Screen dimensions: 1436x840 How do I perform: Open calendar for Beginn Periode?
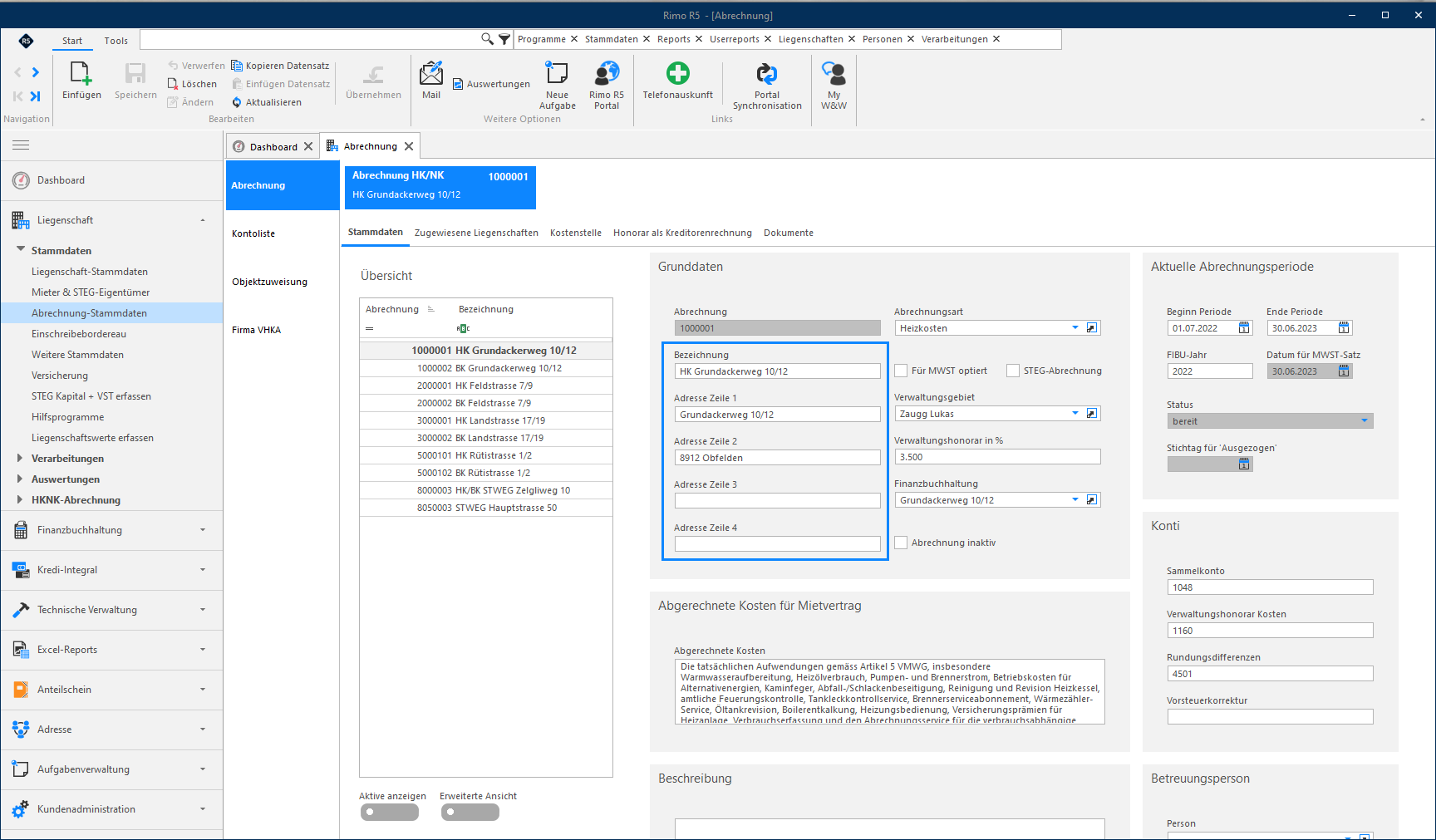tap(1244, 328)
